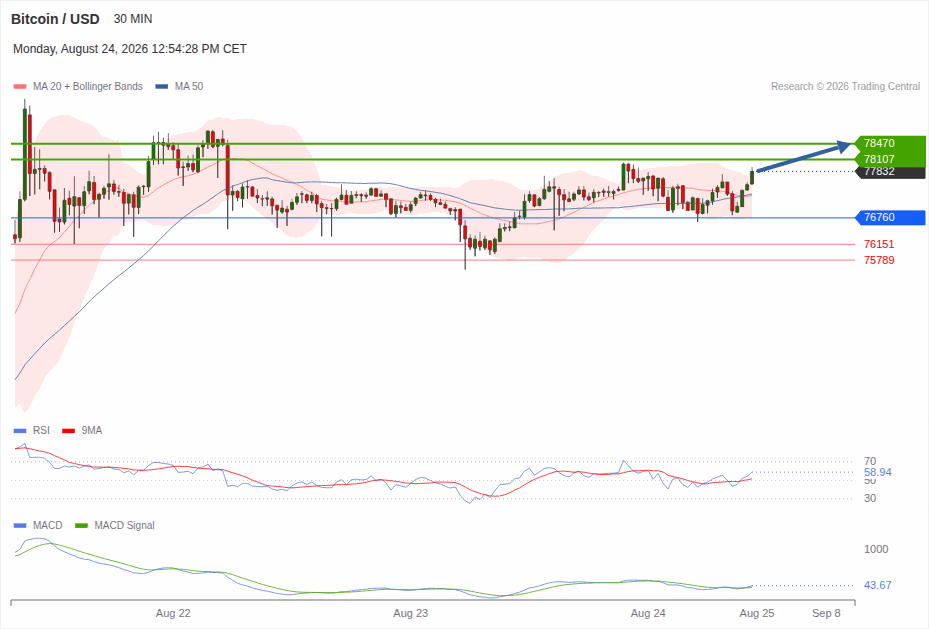
Task: Click the MACD legend label
Action: pos(48,525)
